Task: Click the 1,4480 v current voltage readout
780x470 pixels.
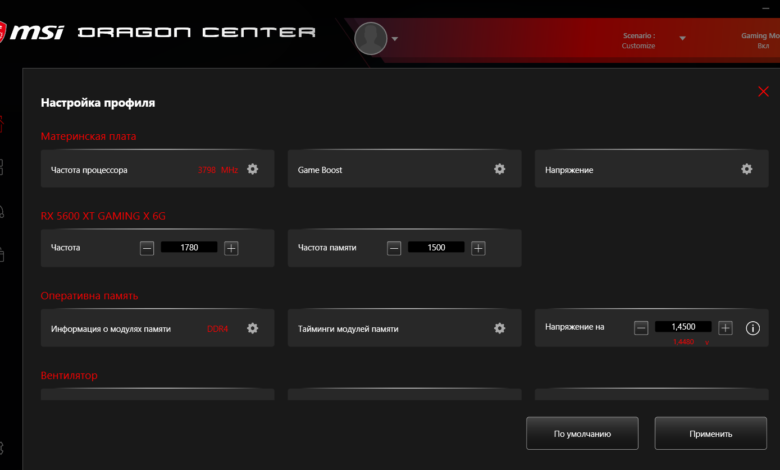Action: pos(690,342)
